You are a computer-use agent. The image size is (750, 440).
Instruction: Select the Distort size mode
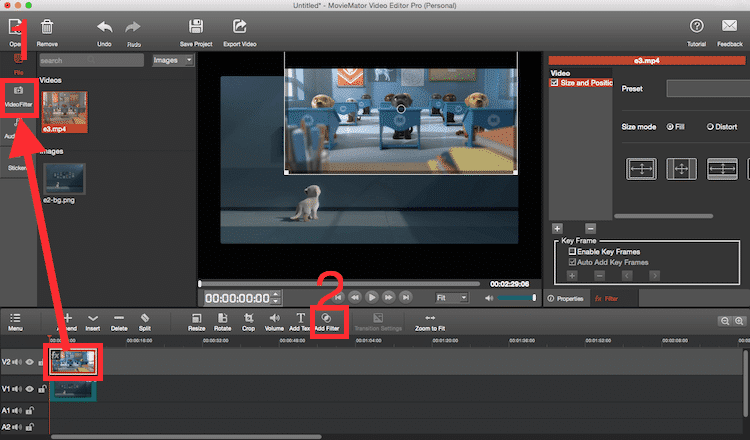pyautogui.click(x=710, y=127)
